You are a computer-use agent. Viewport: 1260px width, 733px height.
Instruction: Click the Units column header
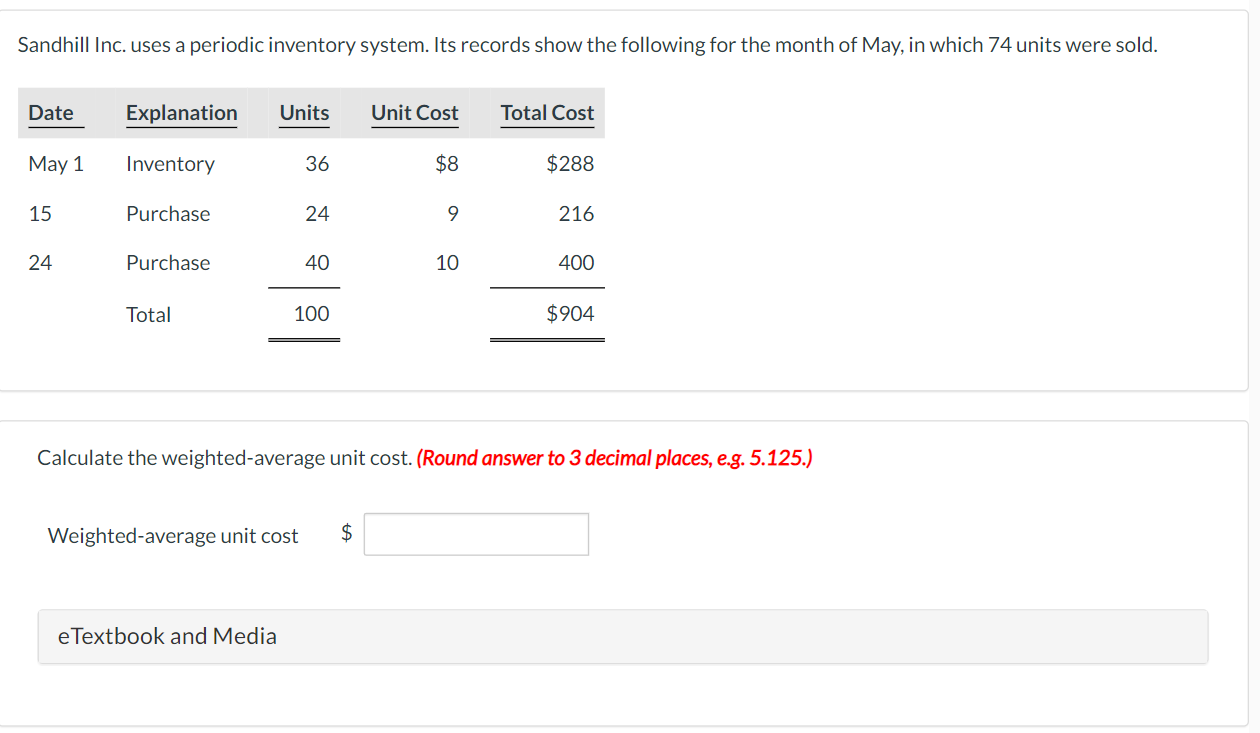tap(304, 113)
